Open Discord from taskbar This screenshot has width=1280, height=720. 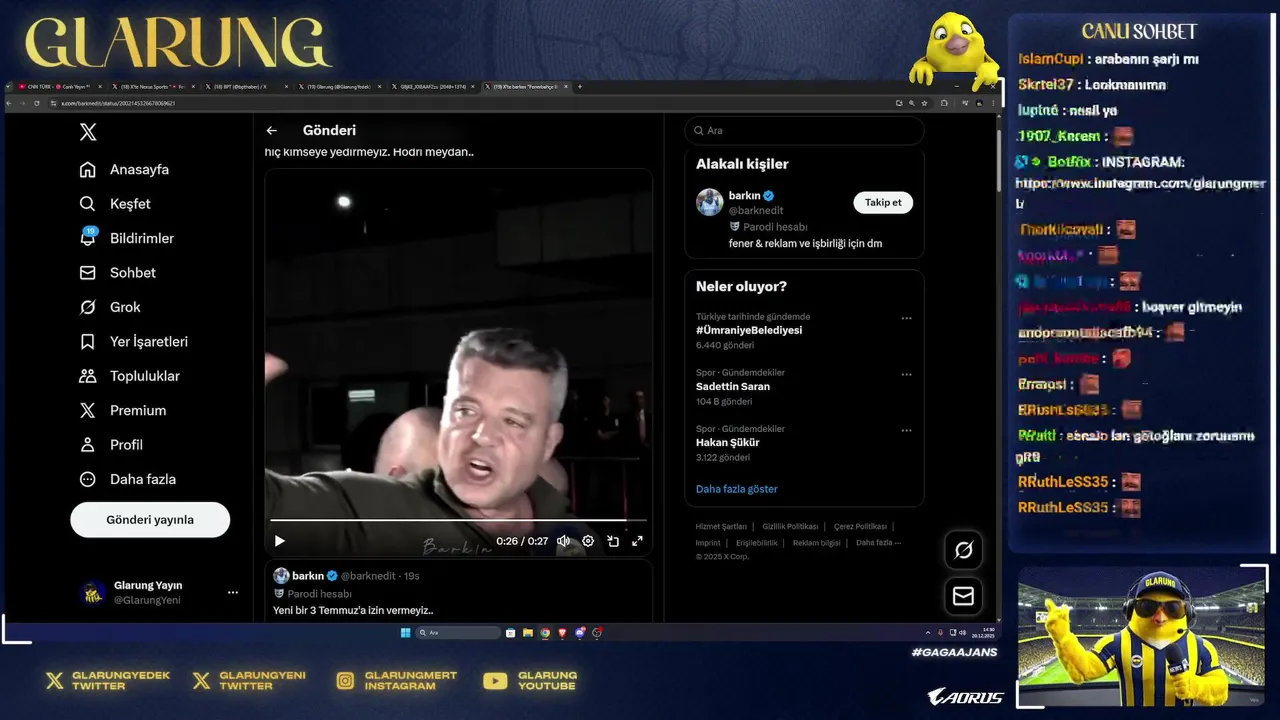click(580, 632)
